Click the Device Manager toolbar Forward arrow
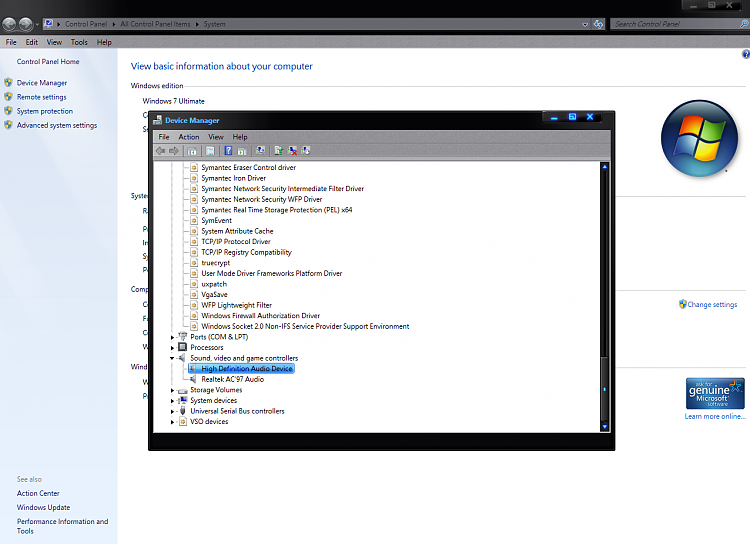Viewport: 750px width, 544px height. 174,151
